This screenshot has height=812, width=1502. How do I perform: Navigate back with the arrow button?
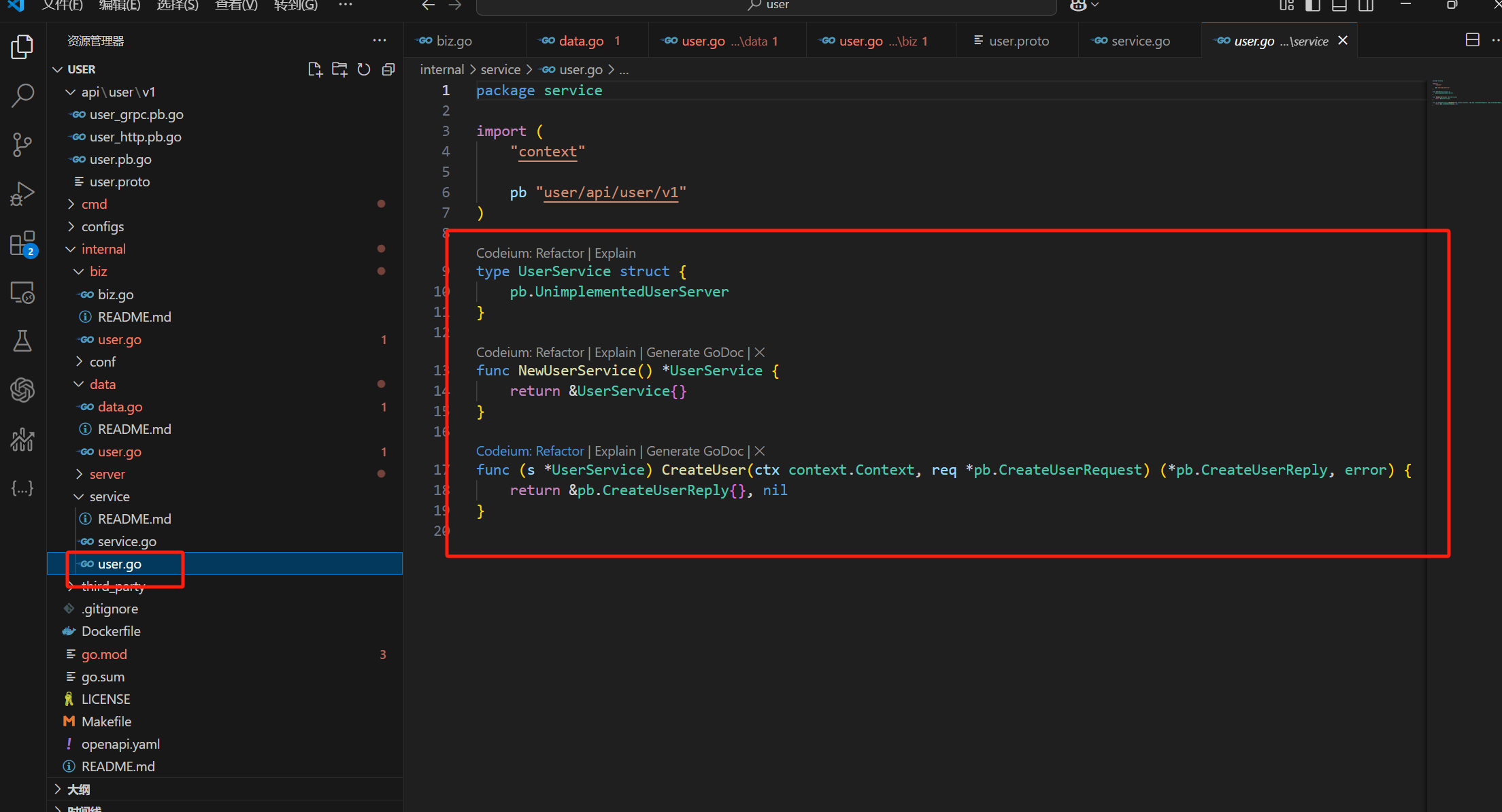(428, 5)
